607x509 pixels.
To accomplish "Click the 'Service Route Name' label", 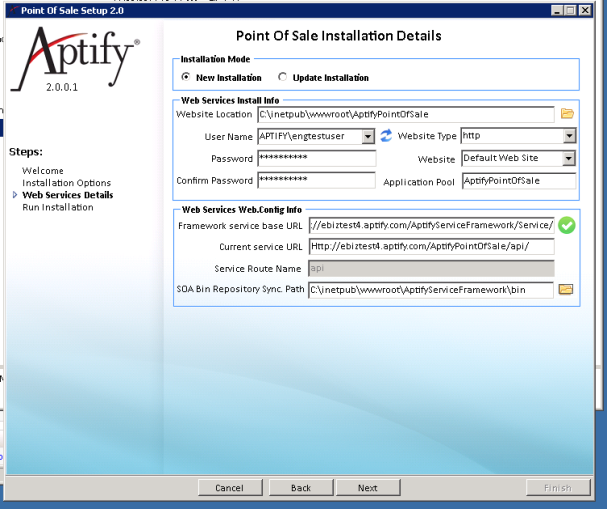I will click(x=257, y=269).
